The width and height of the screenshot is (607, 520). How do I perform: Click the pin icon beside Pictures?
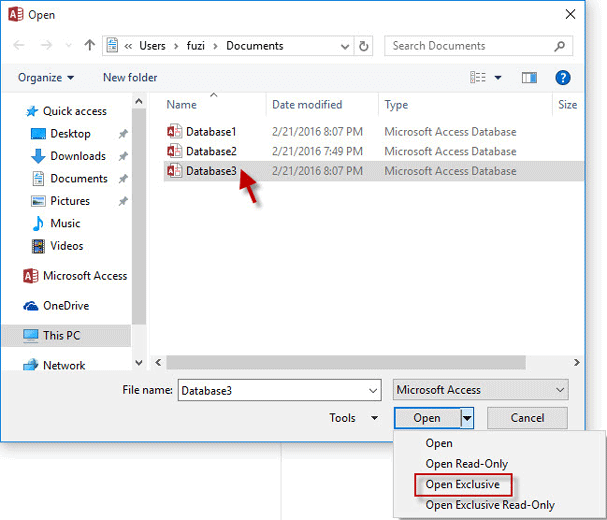(123, 201)
